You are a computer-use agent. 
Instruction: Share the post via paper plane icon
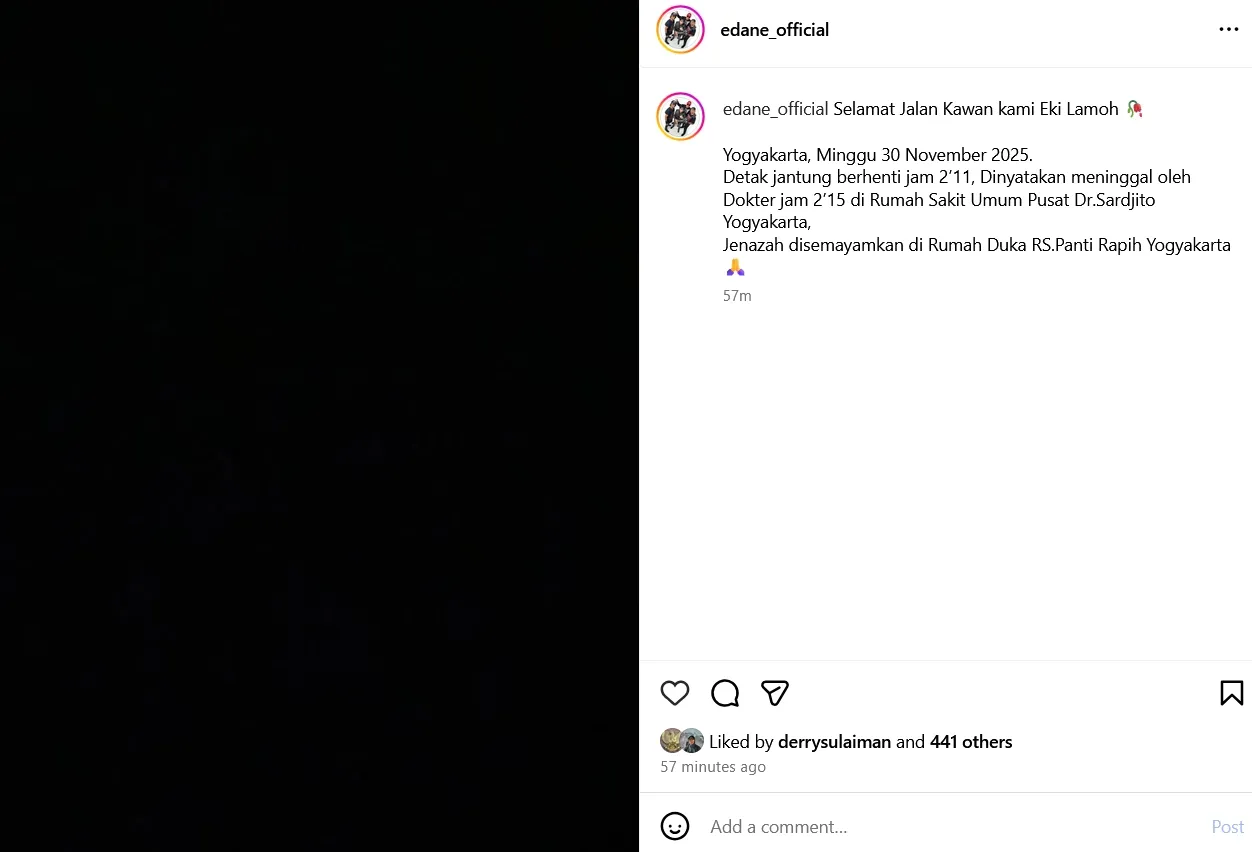pyautogui.click(x=775, y=693)
